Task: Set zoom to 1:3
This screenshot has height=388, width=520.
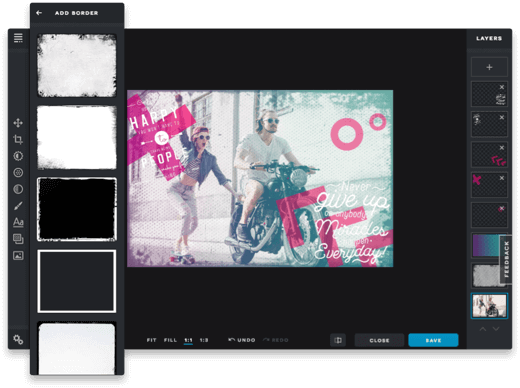Action: [204, 340]
